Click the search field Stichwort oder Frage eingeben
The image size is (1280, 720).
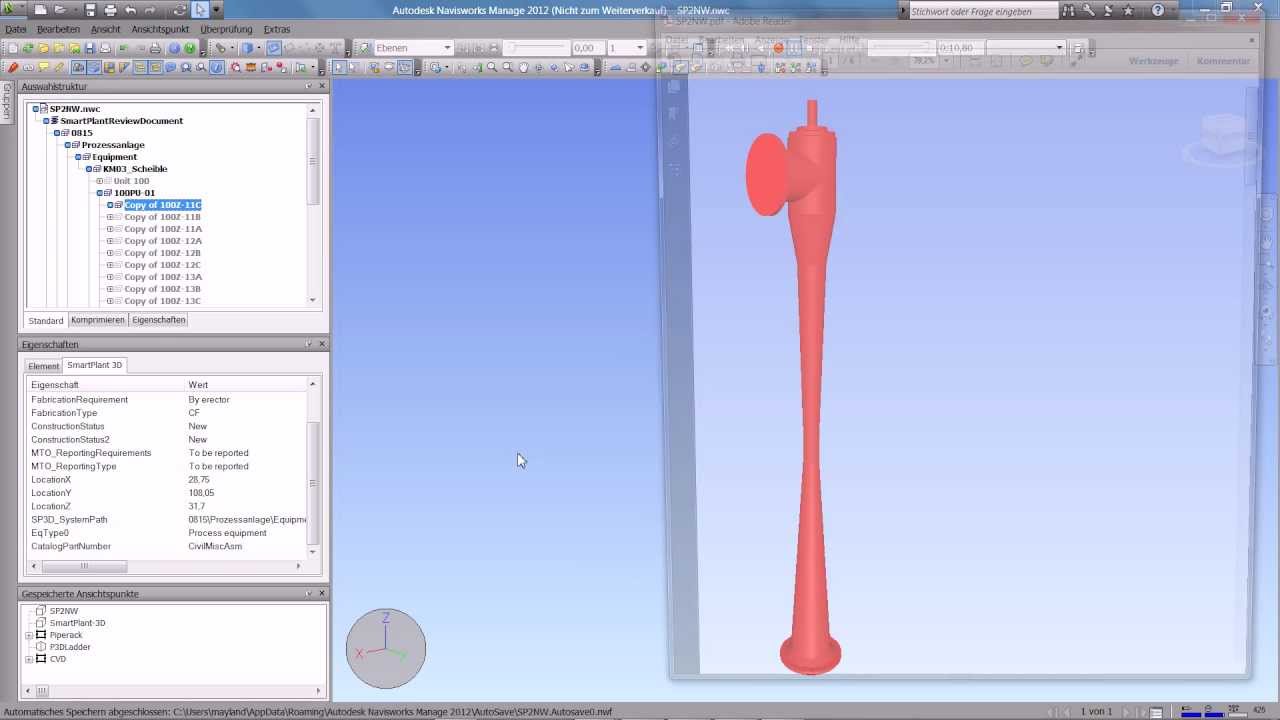(x=983, y=11)
